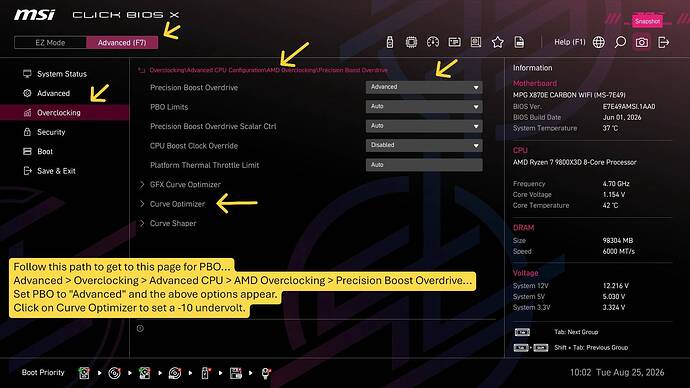Select Advanced in the sidebar

coord(53,93)
